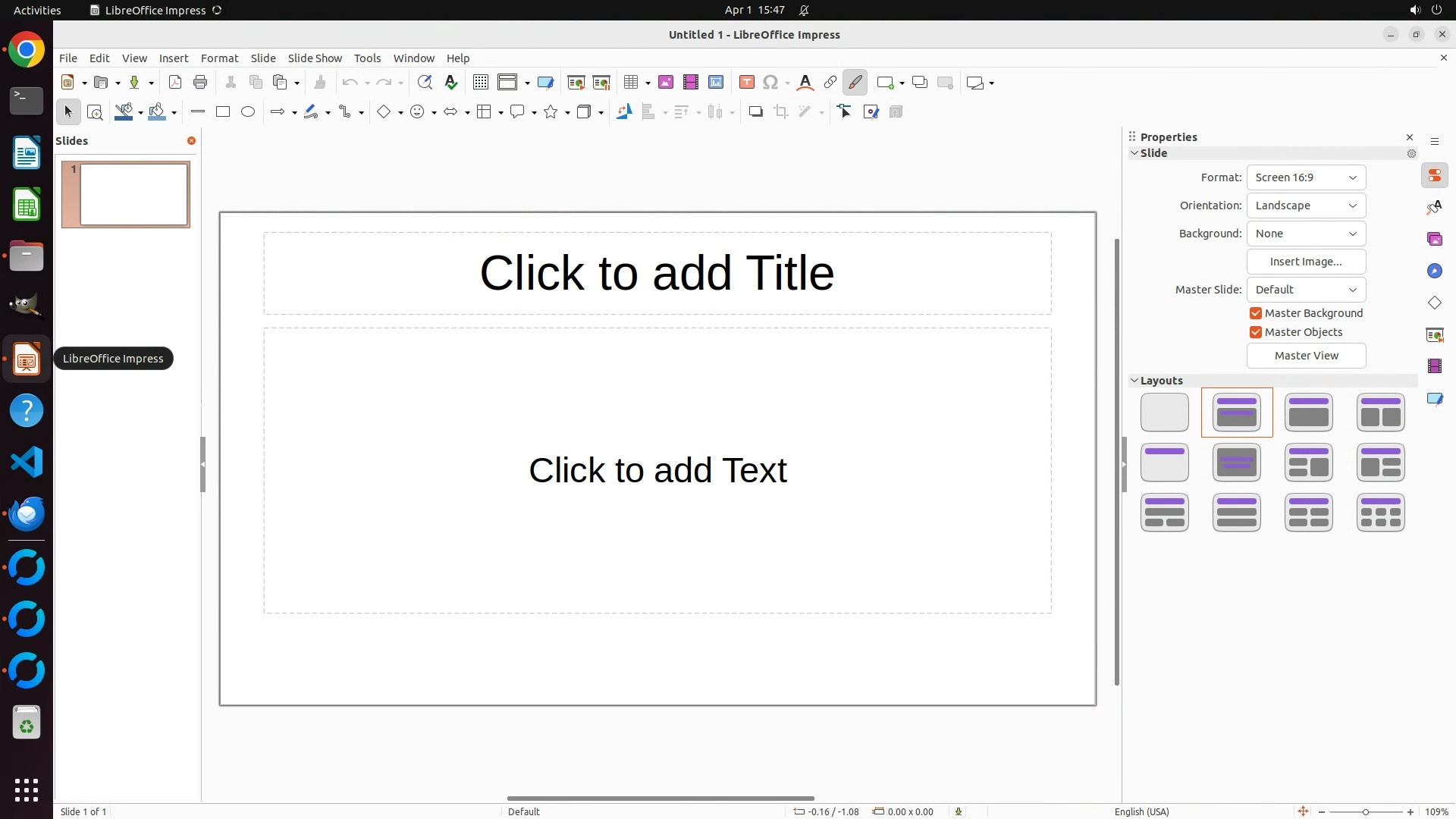Click the Insert Image... button
Viewport: 1456px width, 819px height.
coord(1306,262)
